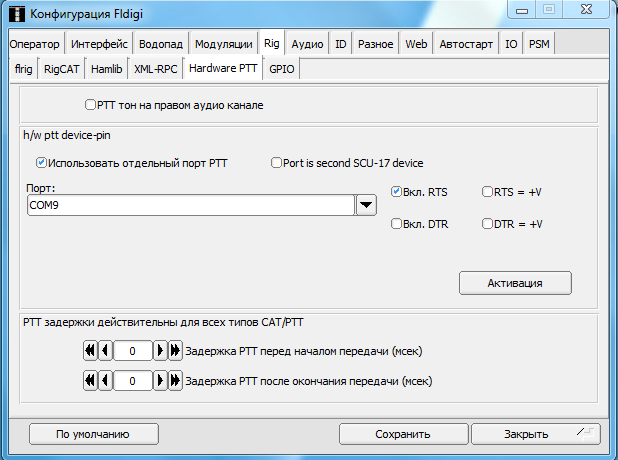
Task: Open the RigCAT sub-tab
Action: click(x=61, y=69)
